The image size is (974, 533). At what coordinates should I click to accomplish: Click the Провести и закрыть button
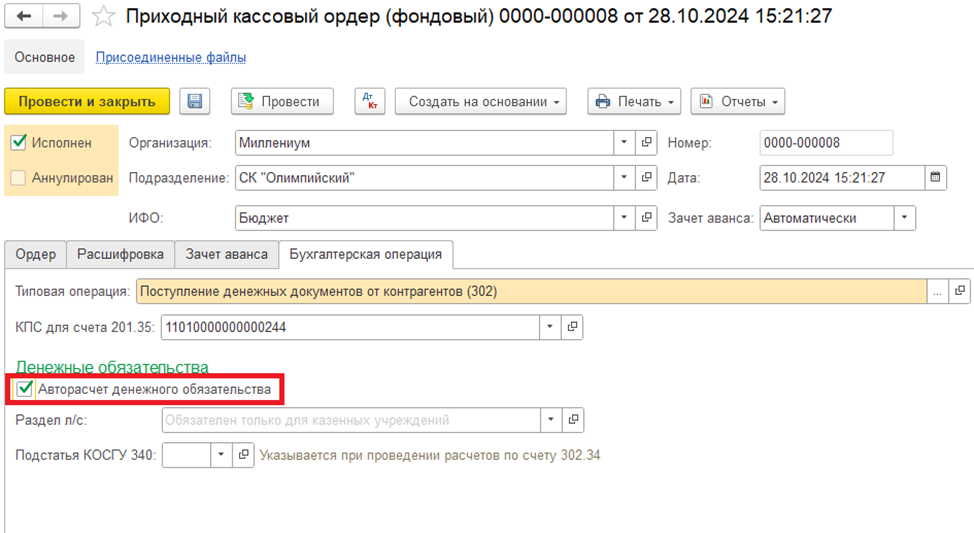[x=87, y=101]
